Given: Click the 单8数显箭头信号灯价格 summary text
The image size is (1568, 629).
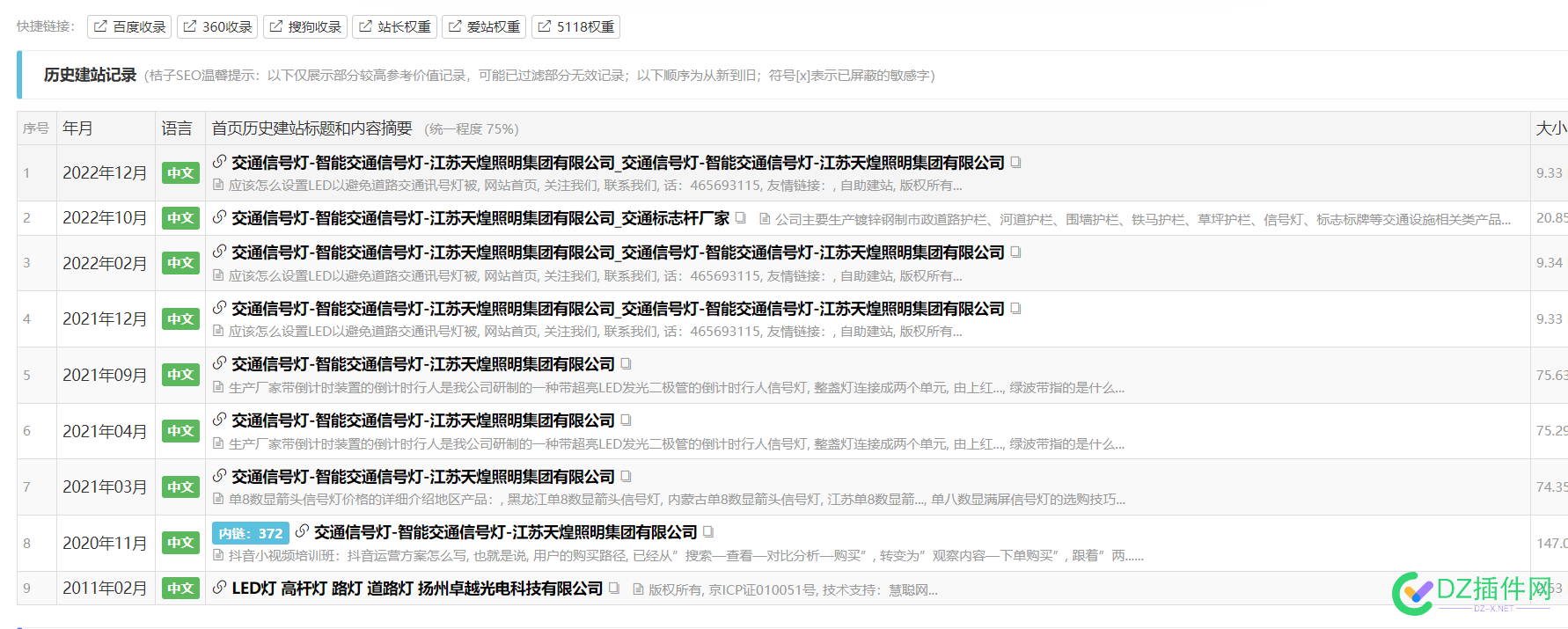Looking at the screenshot, I should (678, 500).
